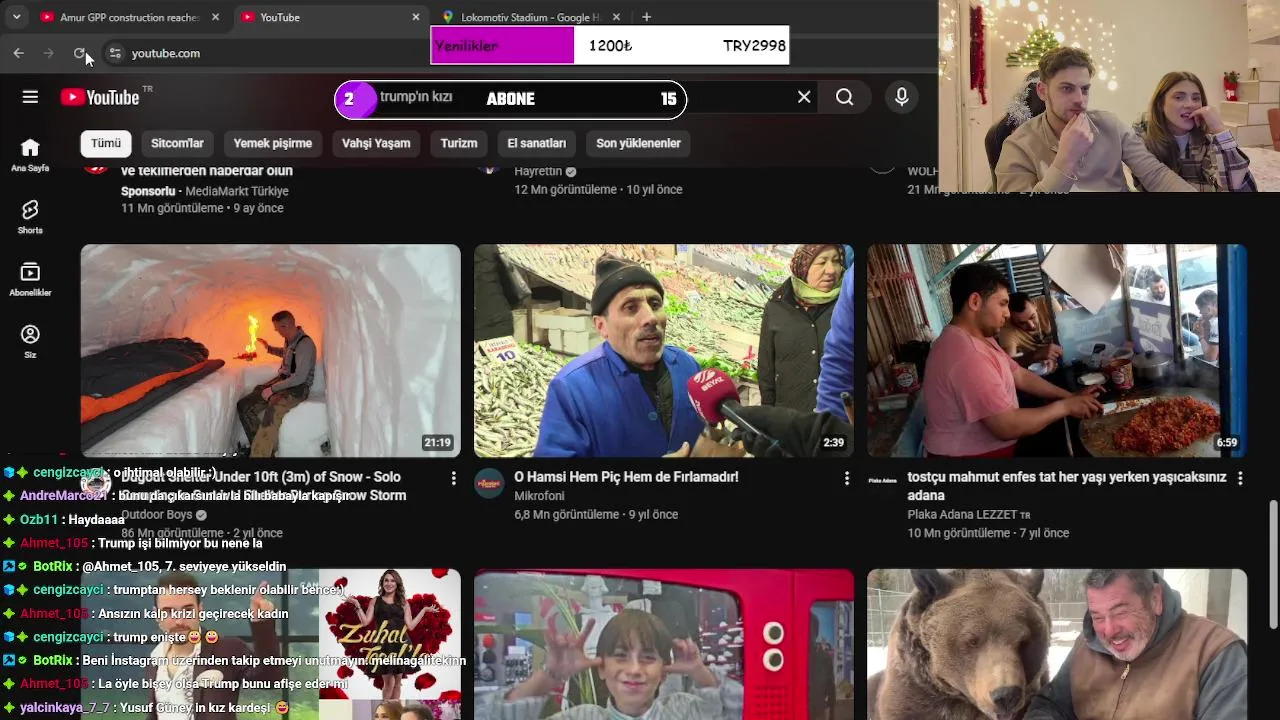View site information icon in address bar
Image resolution: width=1280 pixels, height=720 pixels.
(115, 53)
